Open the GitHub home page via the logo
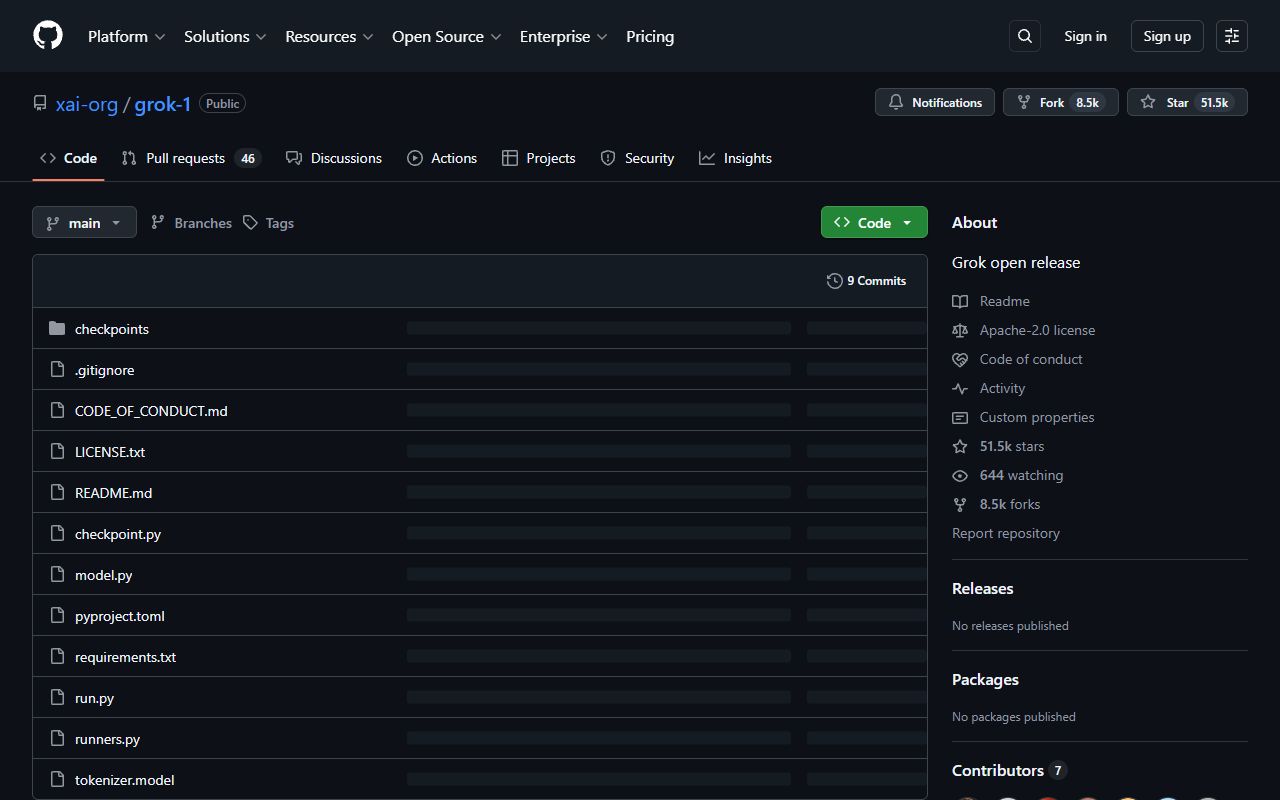Viewport: 1280px width, 800px height. (x=47, y=36)
